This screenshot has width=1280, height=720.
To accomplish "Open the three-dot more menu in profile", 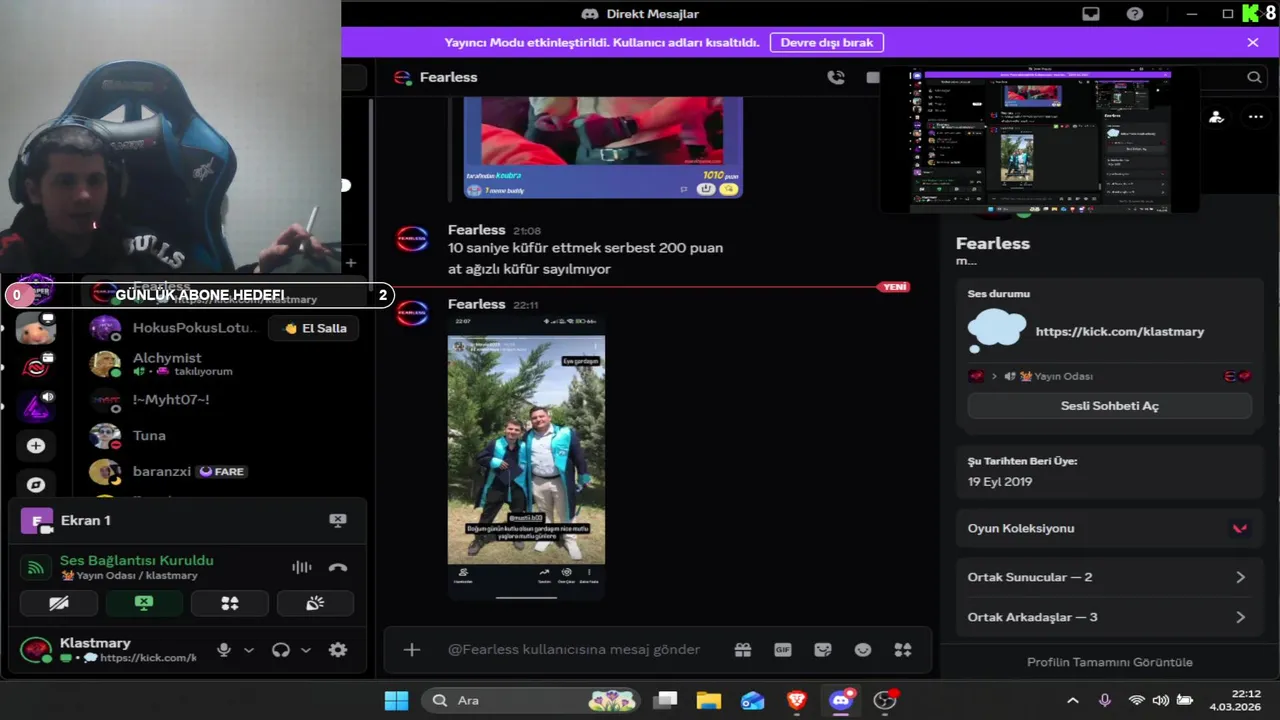I will [1256, 117].
